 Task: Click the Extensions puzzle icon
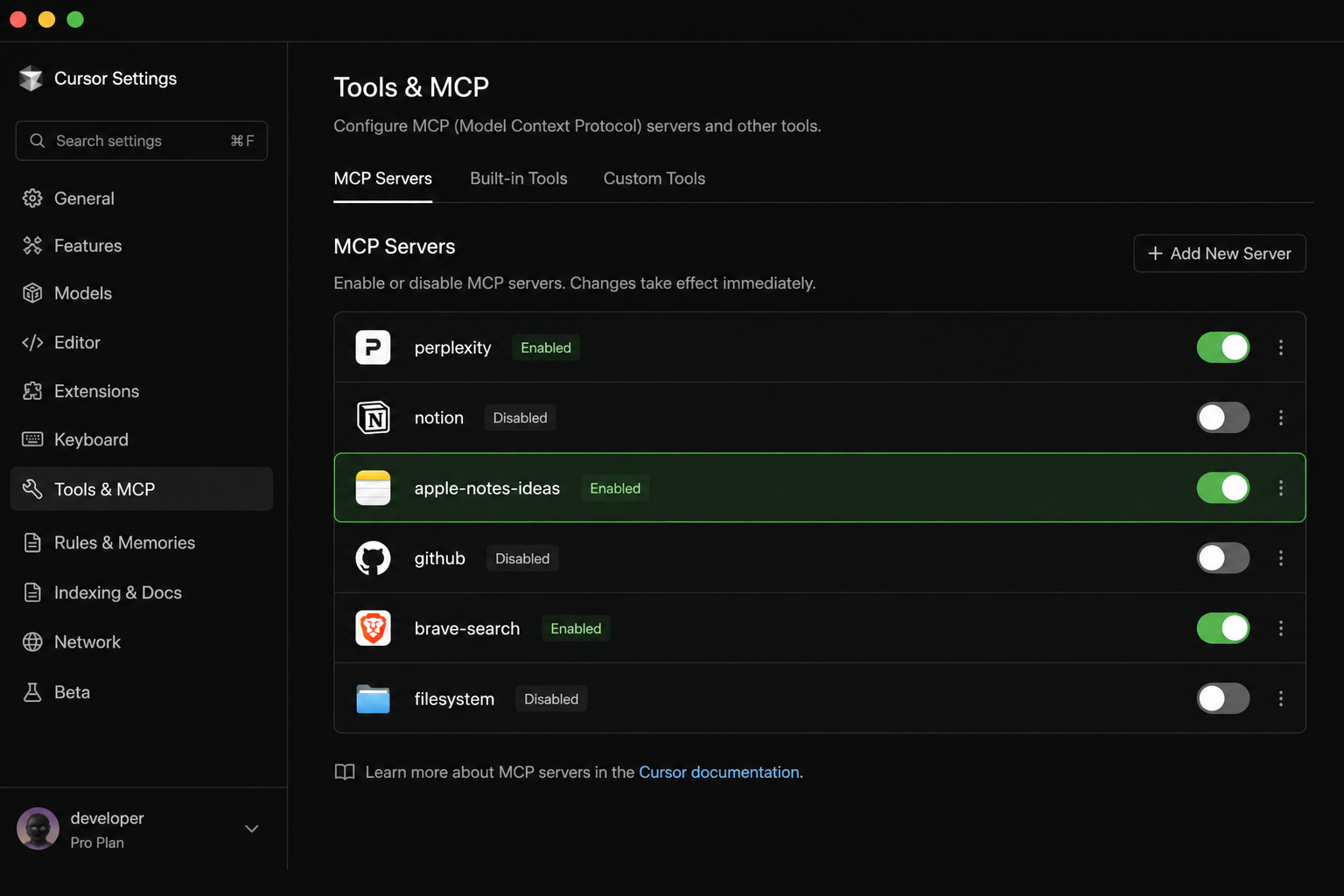pos(32,391)
